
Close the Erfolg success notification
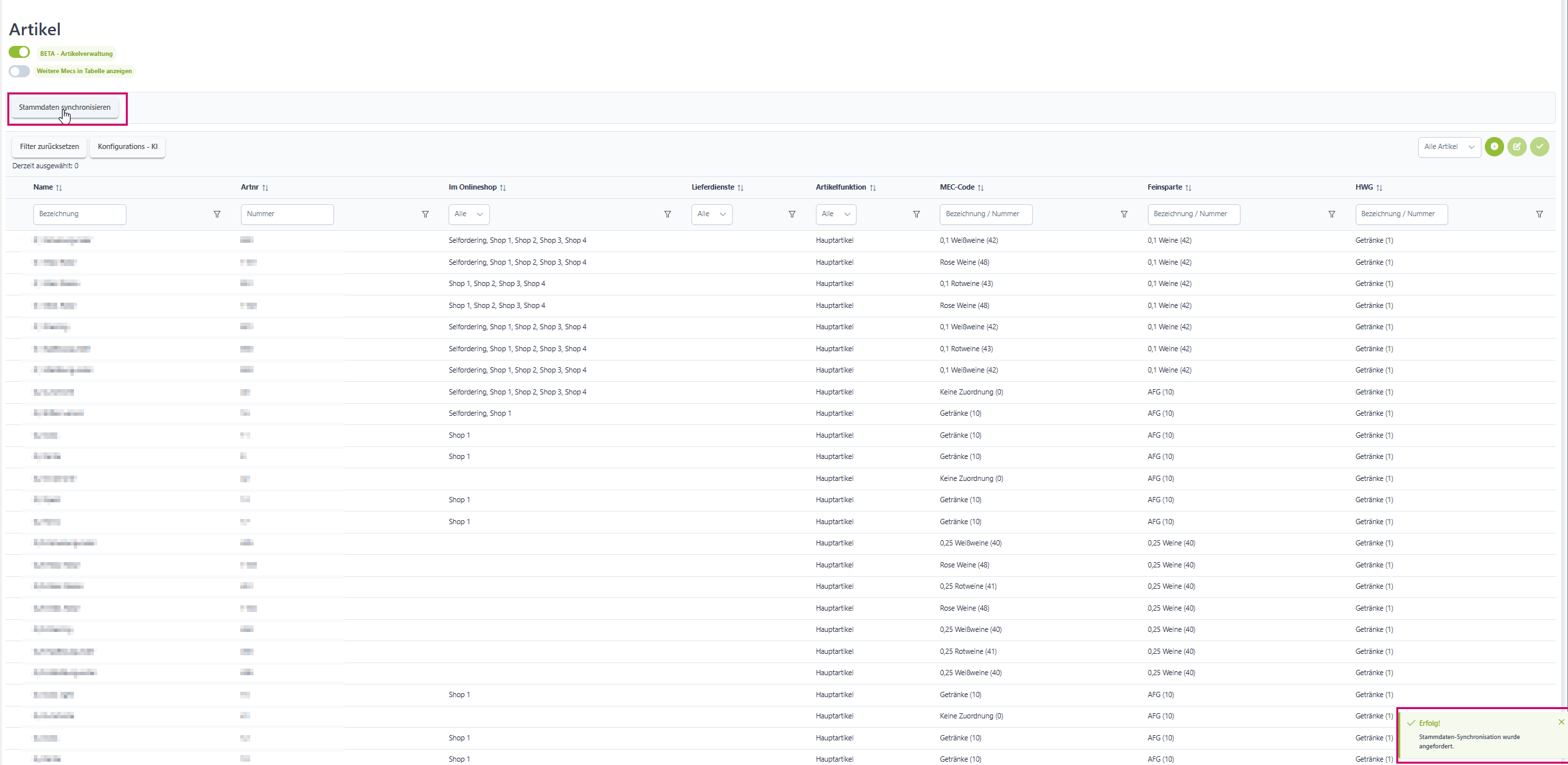coord(1561,722)
